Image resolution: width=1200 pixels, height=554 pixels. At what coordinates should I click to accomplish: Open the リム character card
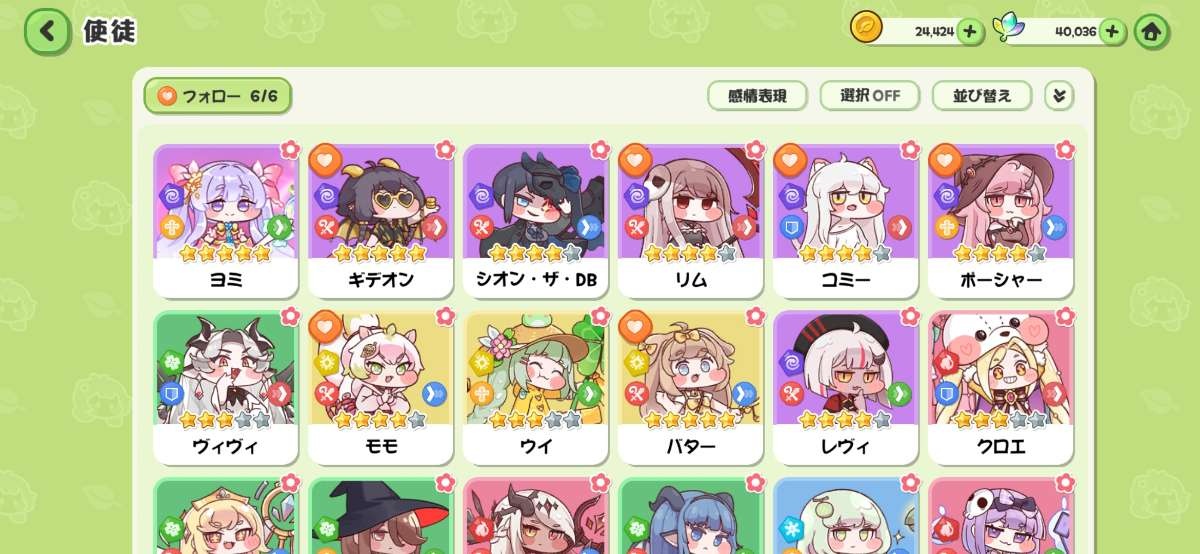point(690,221)
